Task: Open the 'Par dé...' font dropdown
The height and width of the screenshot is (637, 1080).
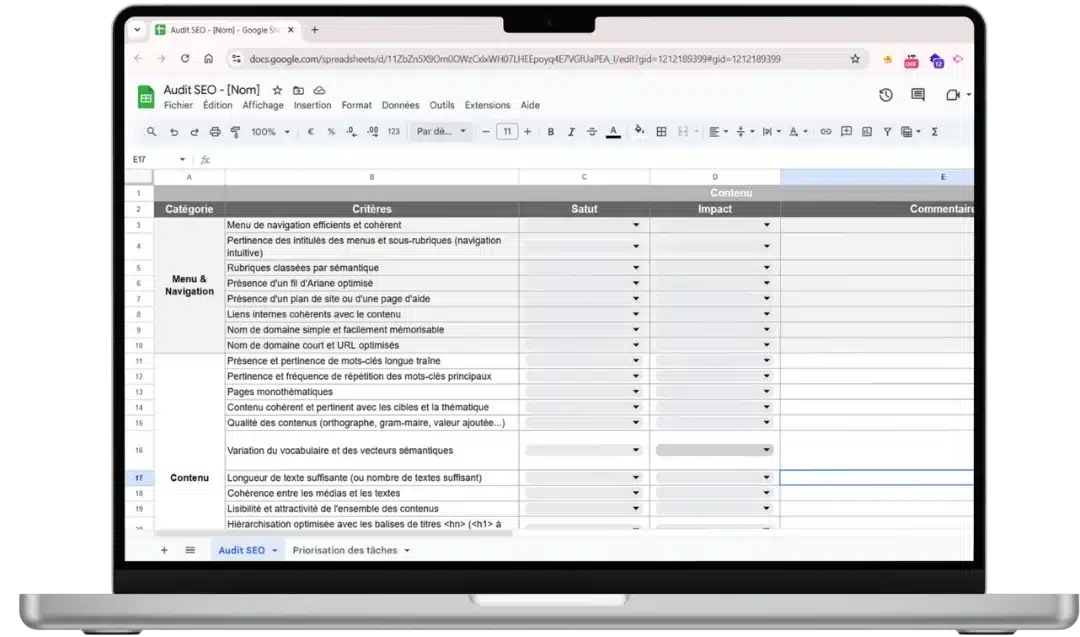Action: click(441, 132)
